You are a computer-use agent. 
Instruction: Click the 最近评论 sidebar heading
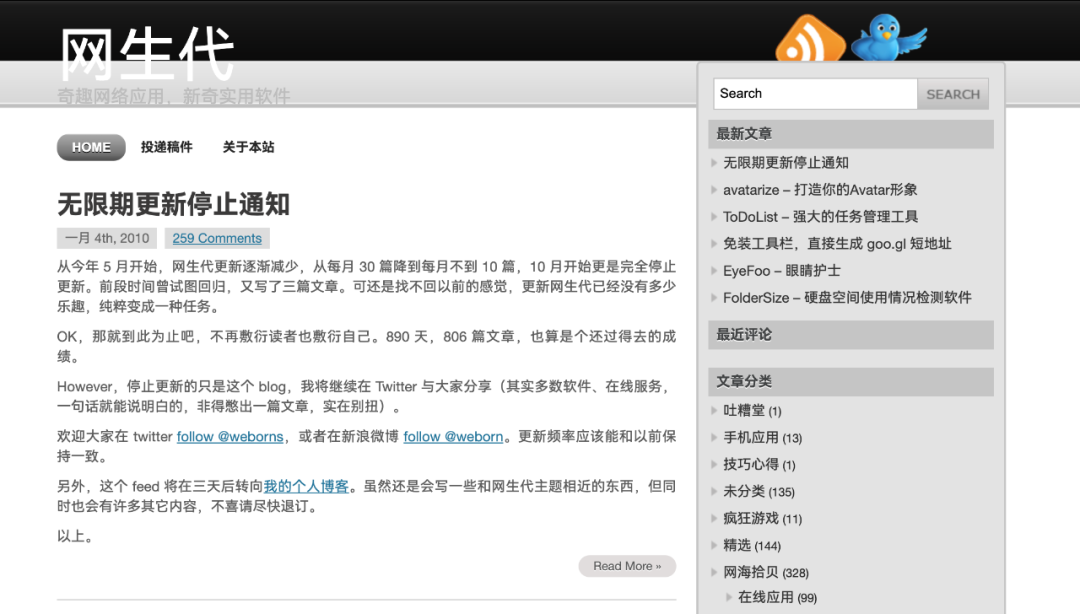pos(851,335)
